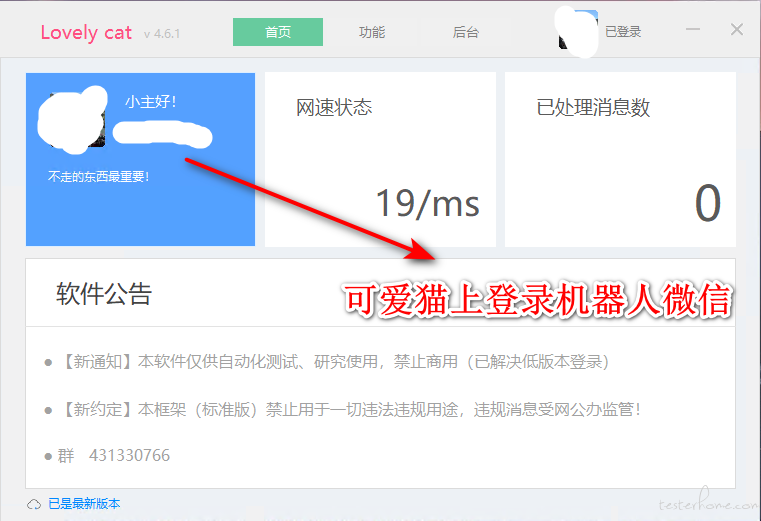Minimize the Lovely cat window

tap(693, 30)
